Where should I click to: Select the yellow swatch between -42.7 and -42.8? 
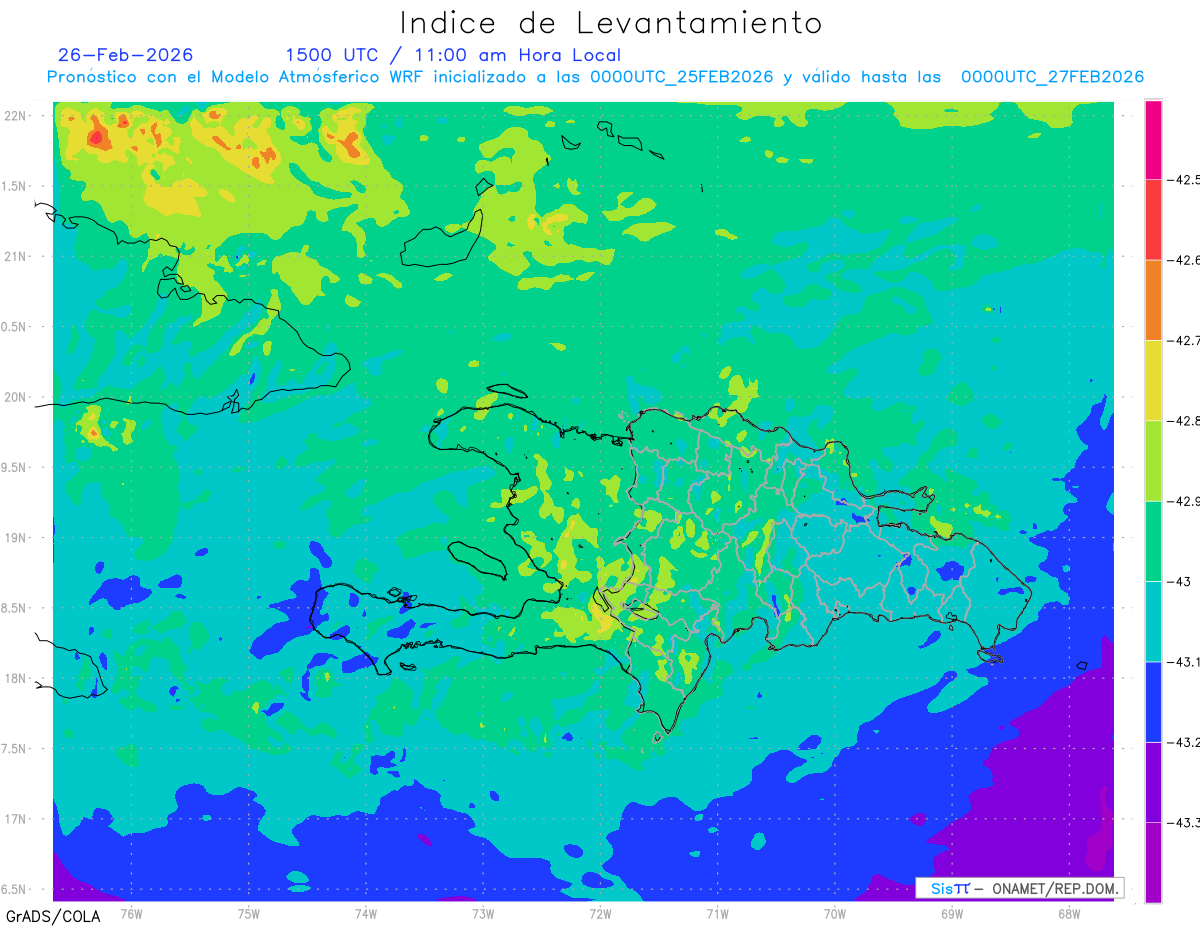coord(1153,380)
